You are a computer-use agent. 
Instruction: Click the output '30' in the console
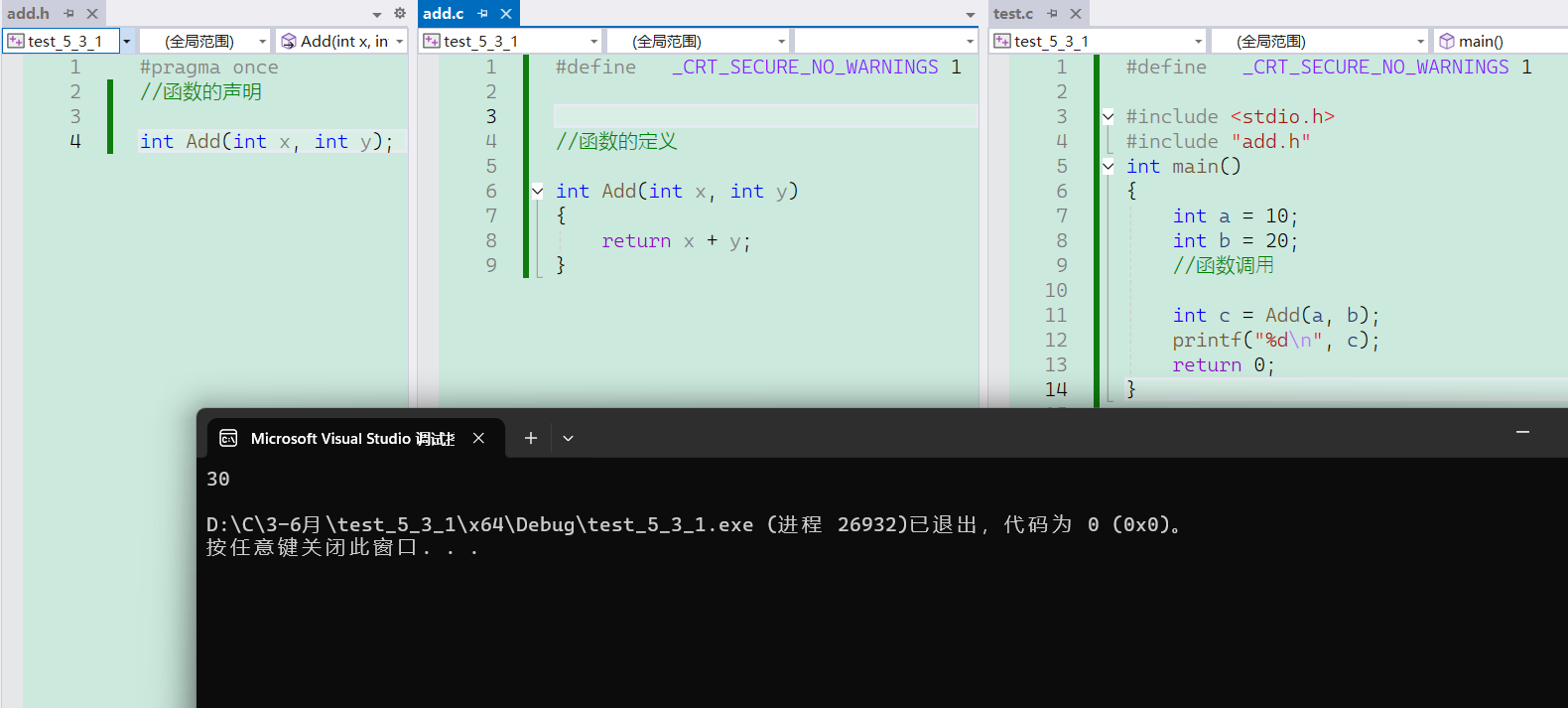tap(218, 479)
